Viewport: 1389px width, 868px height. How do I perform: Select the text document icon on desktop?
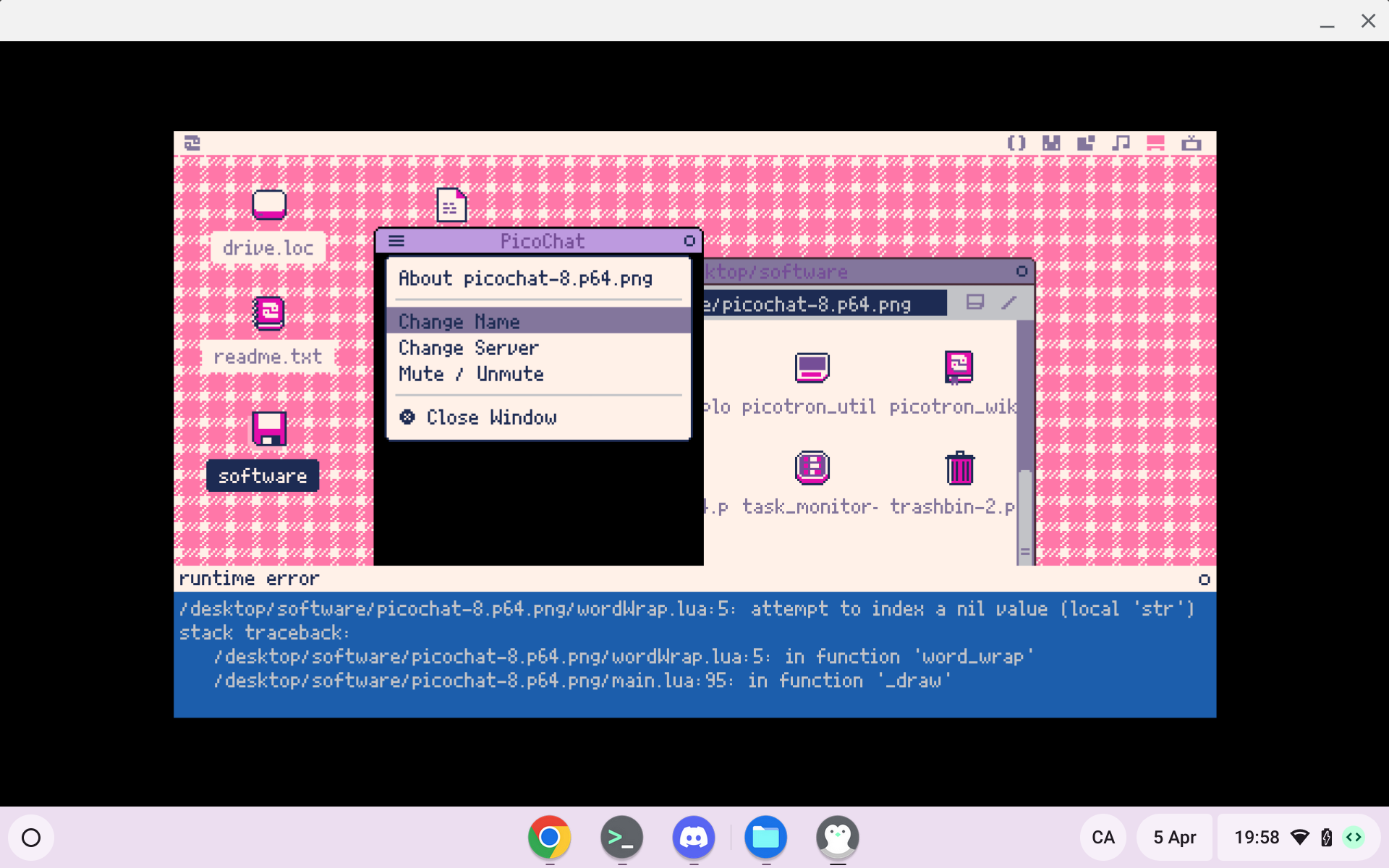coord(451,205)
